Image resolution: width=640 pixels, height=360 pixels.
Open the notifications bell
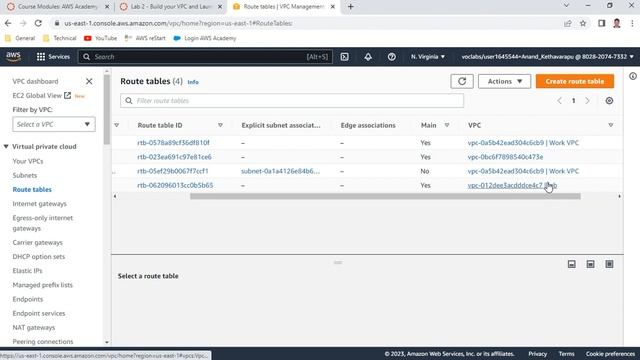point(368,57)
